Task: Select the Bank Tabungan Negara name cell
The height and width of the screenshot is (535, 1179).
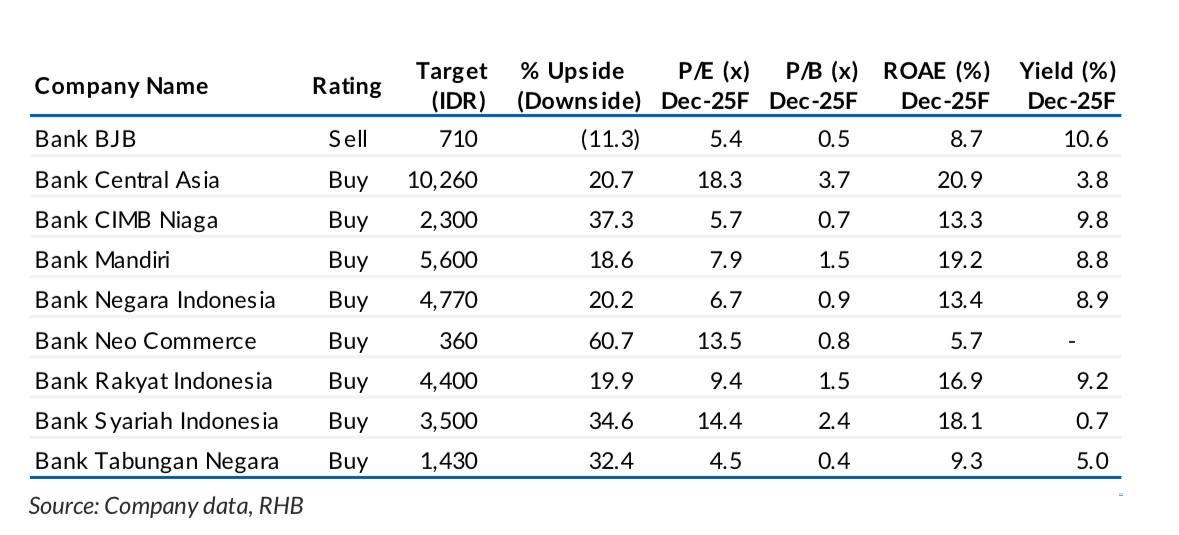Action: (x=156, y=461)
